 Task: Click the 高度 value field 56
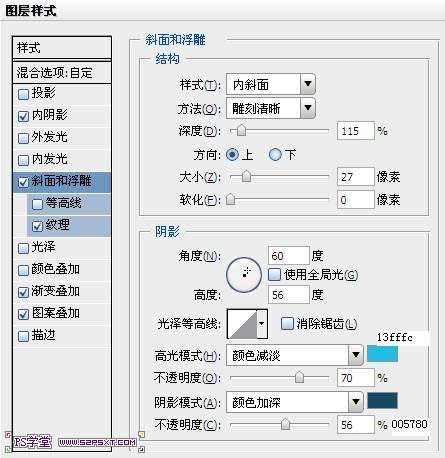coord(289,295)
